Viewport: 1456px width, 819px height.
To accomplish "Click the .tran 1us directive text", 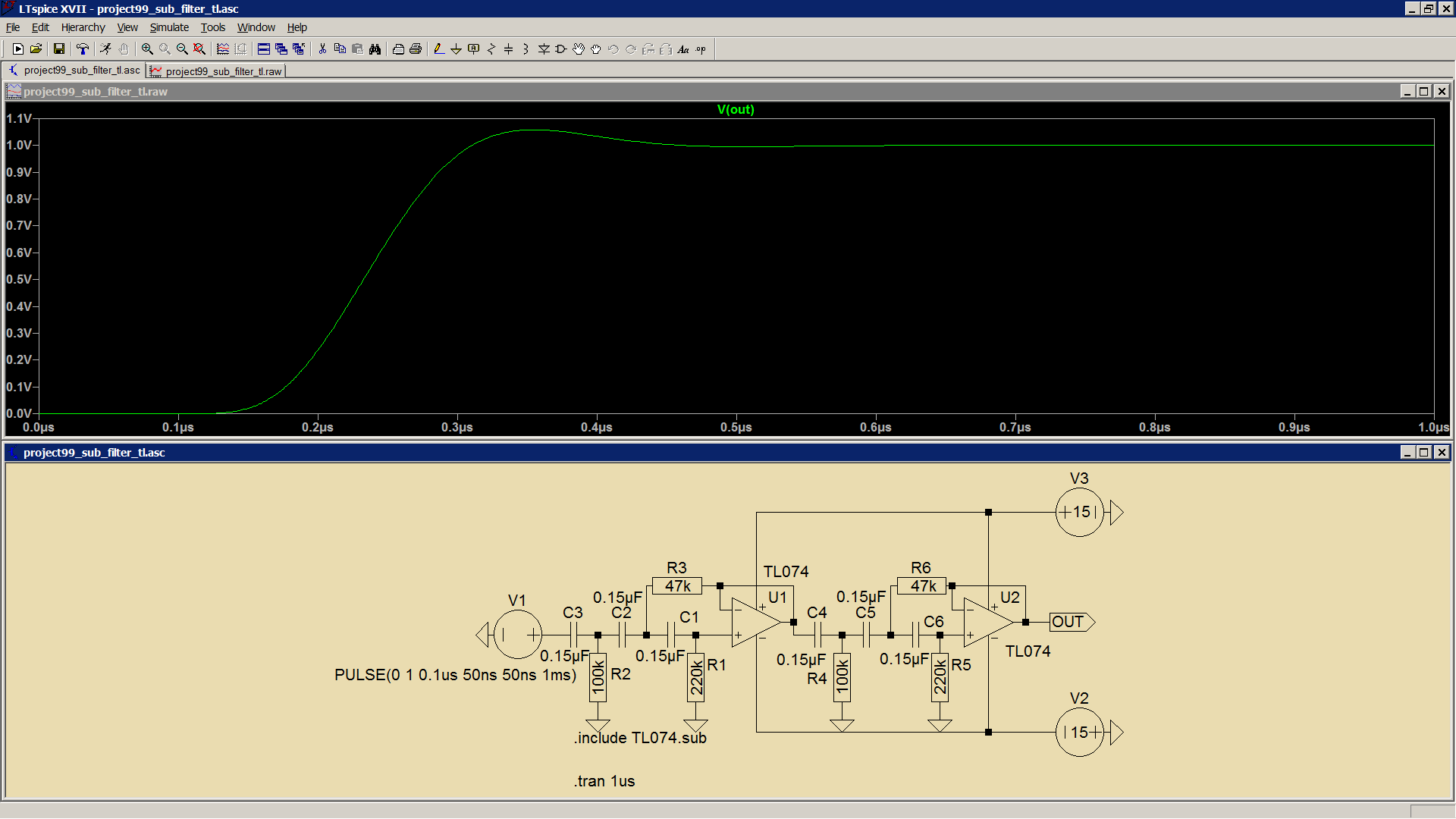I will pos(604,781).
